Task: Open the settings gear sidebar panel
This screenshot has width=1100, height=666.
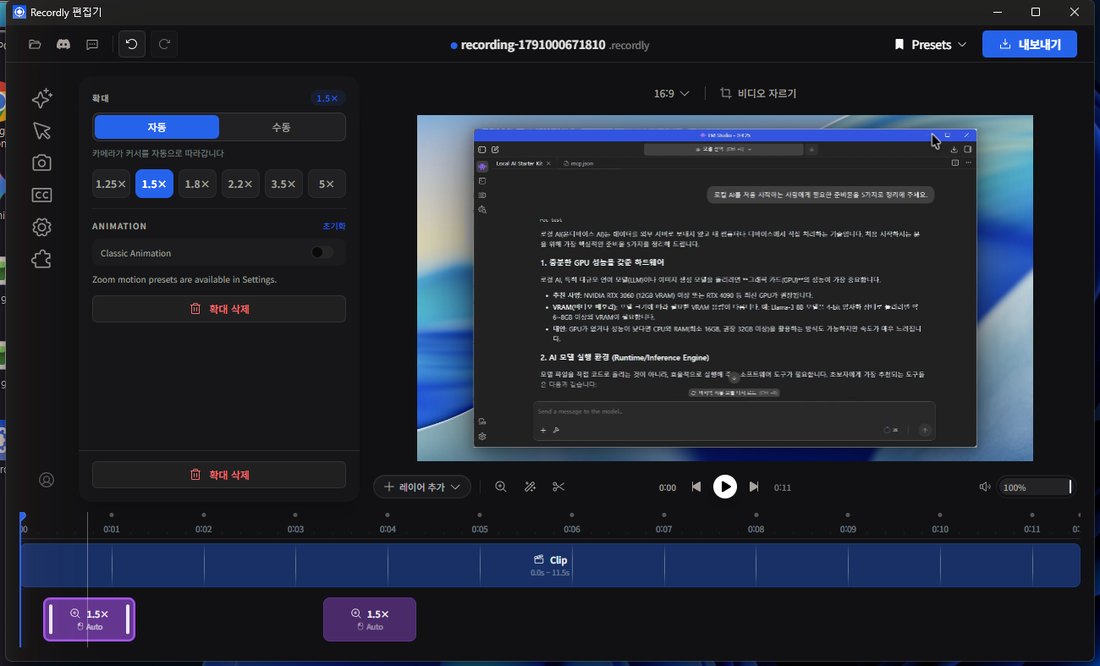Action: tap(41, 227)
